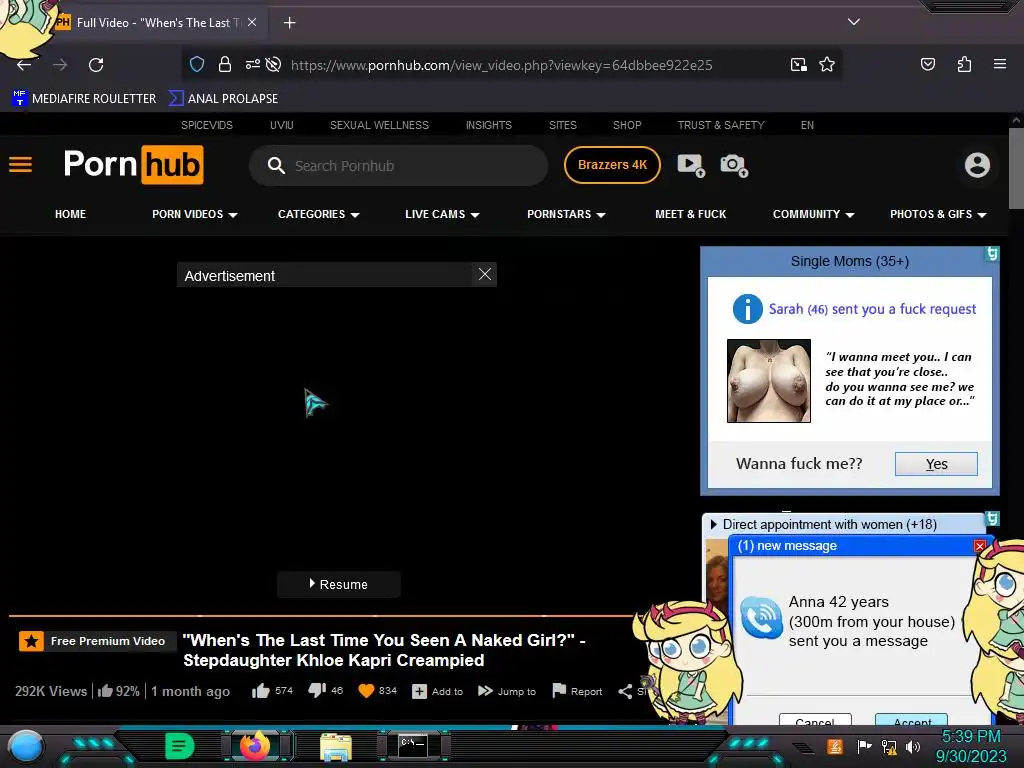Open SEXUAL WELLNESS top link
Viewport: 1024px width, 768px height.
point(379,125)
